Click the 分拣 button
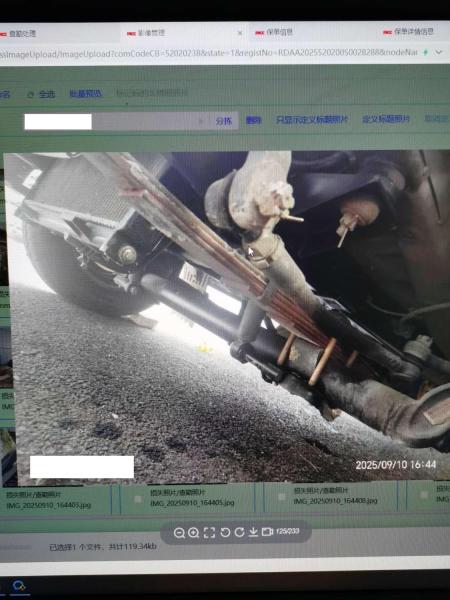 point(224,121)
